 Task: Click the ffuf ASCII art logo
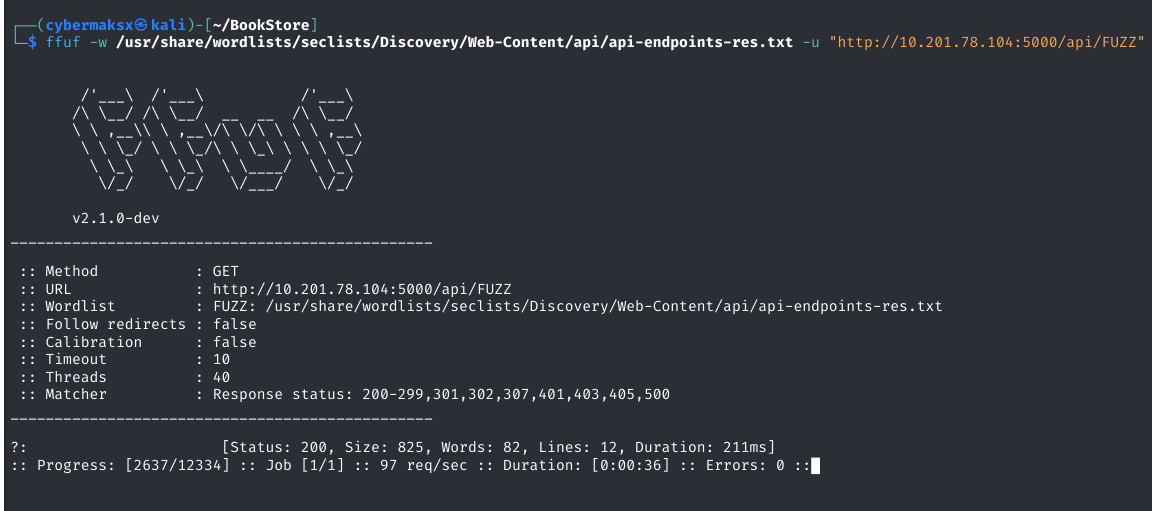215,138
